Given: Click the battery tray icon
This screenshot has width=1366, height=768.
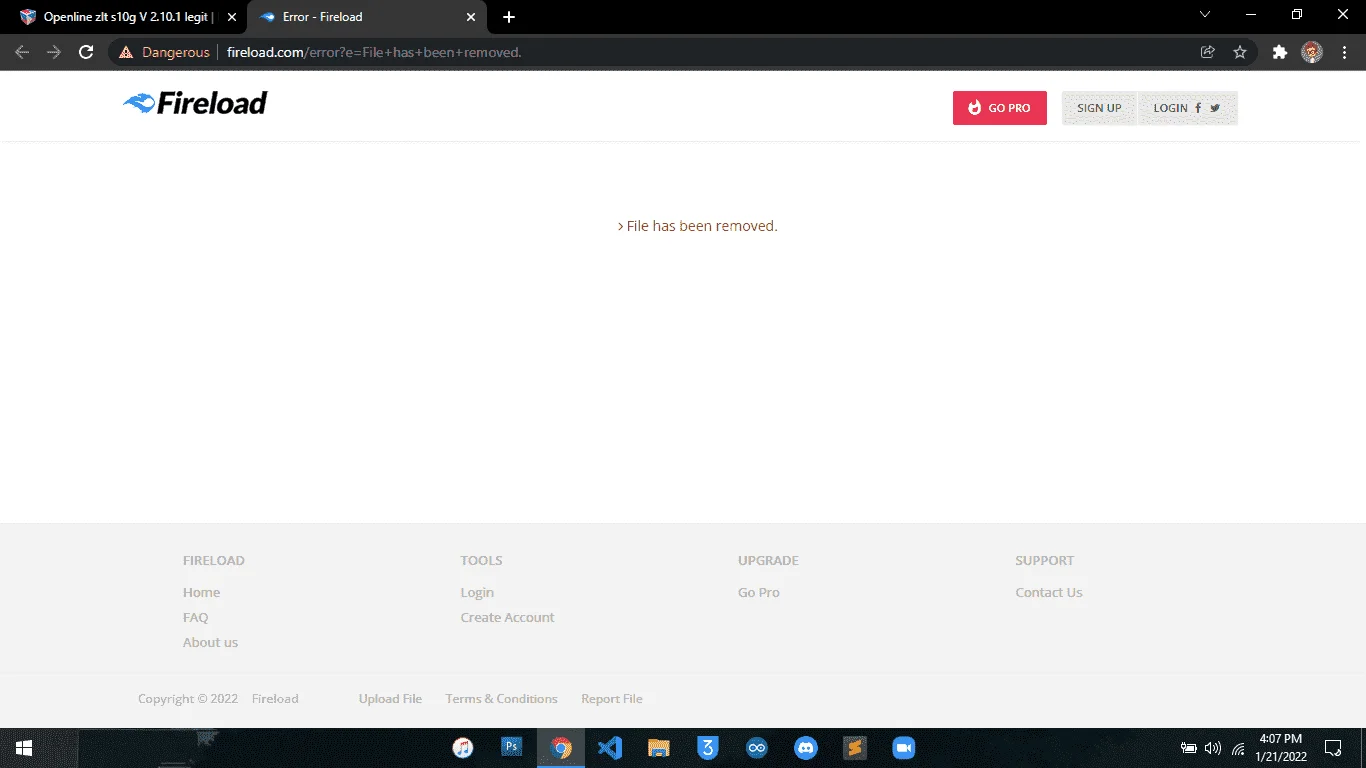Looking at the screenshot, I should [x=1188, y=748].
